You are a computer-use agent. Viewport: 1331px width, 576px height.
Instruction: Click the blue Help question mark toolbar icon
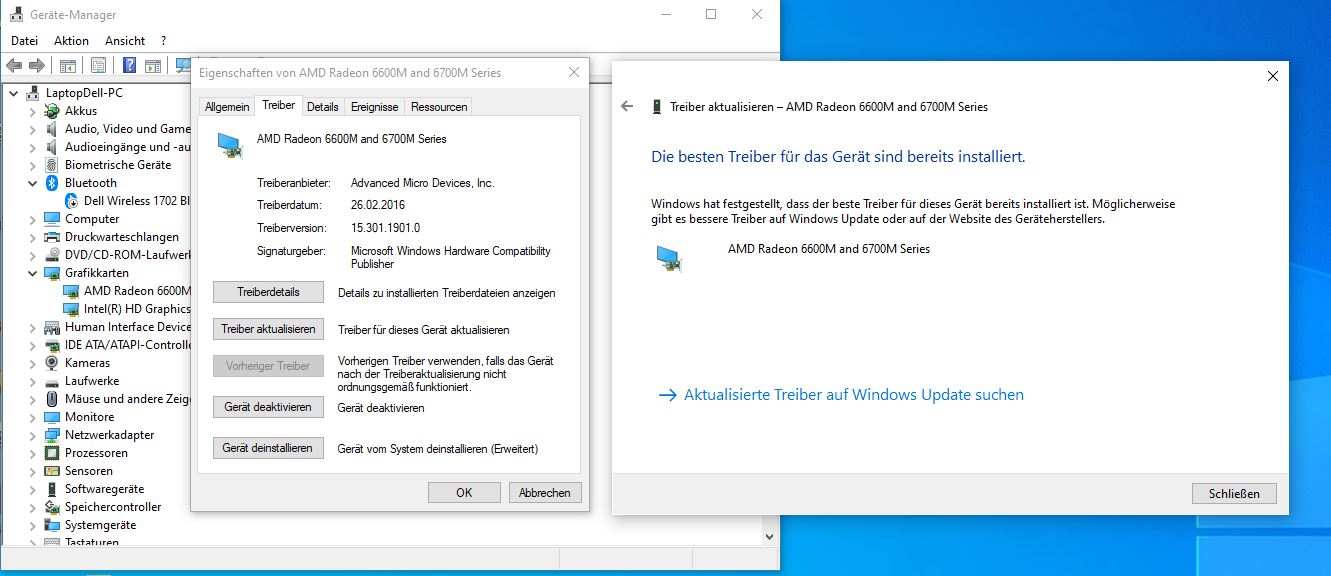(129, 66)
